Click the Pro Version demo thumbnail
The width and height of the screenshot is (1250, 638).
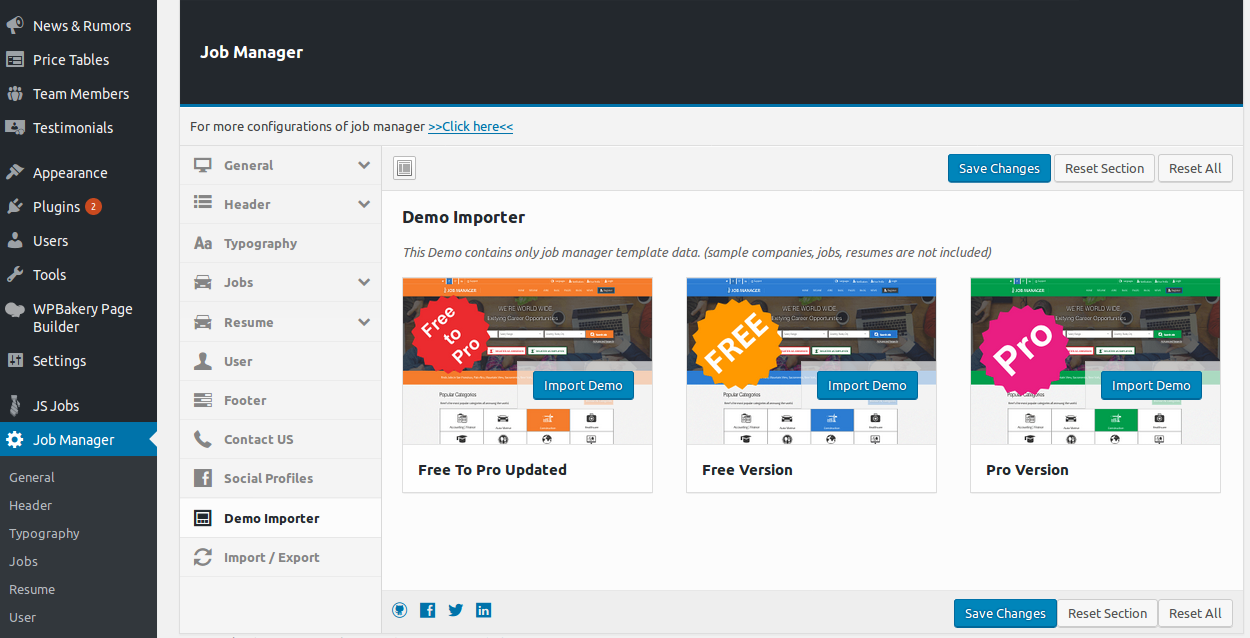[x=1095, y=361]
